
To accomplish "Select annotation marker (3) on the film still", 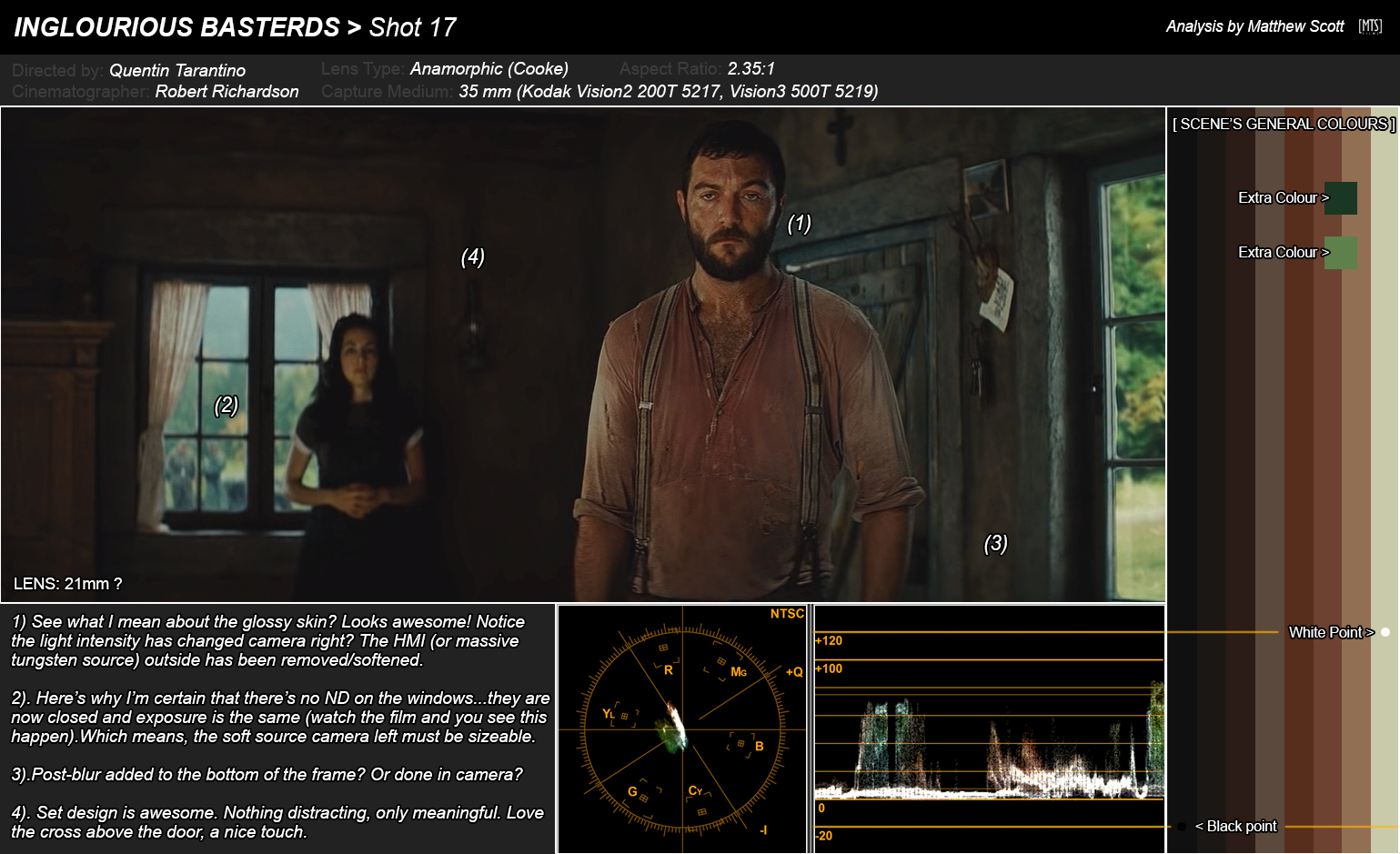I will [x=995, y=544].
